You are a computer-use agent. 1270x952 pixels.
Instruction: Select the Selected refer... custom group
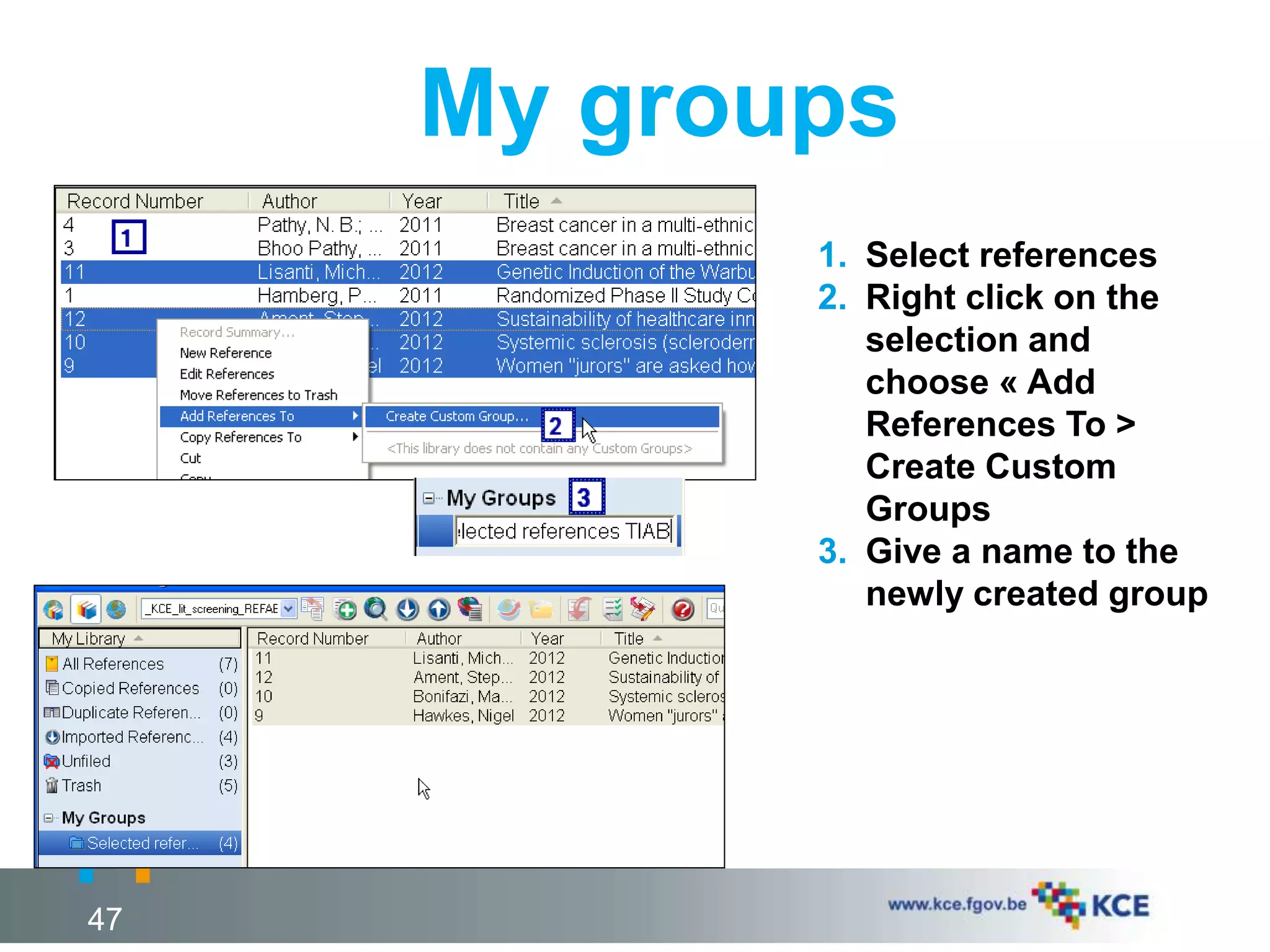click(x=141, y=843)
